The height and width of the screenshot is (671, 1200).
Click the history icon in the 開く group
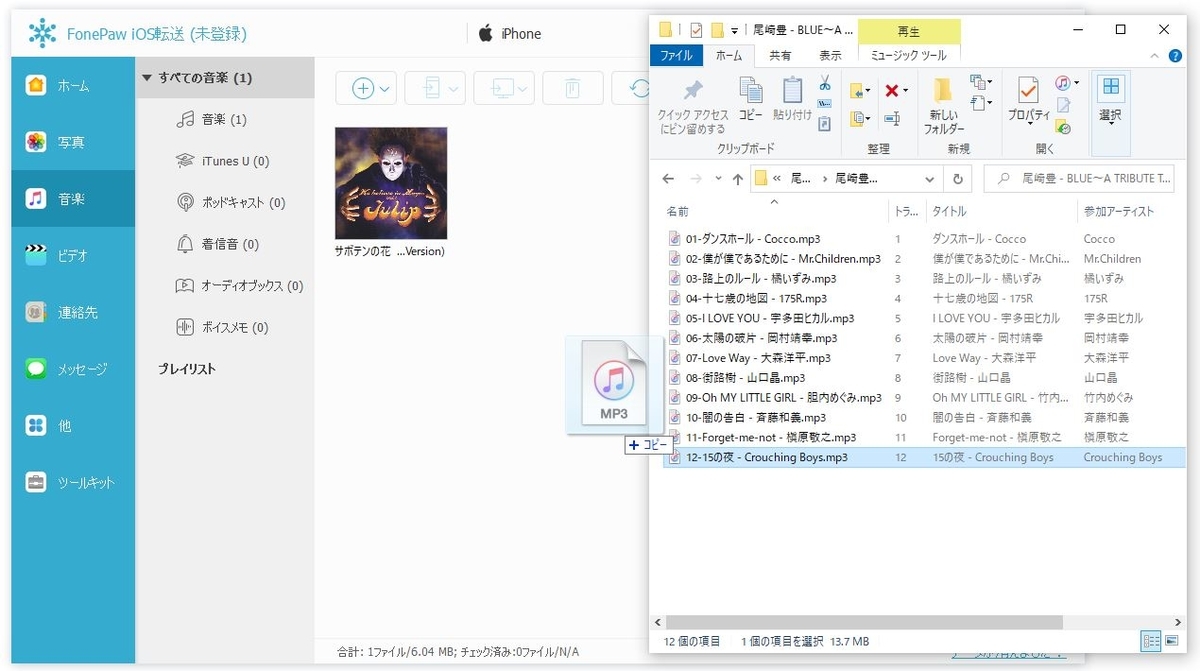click(x=1063, y=127)
